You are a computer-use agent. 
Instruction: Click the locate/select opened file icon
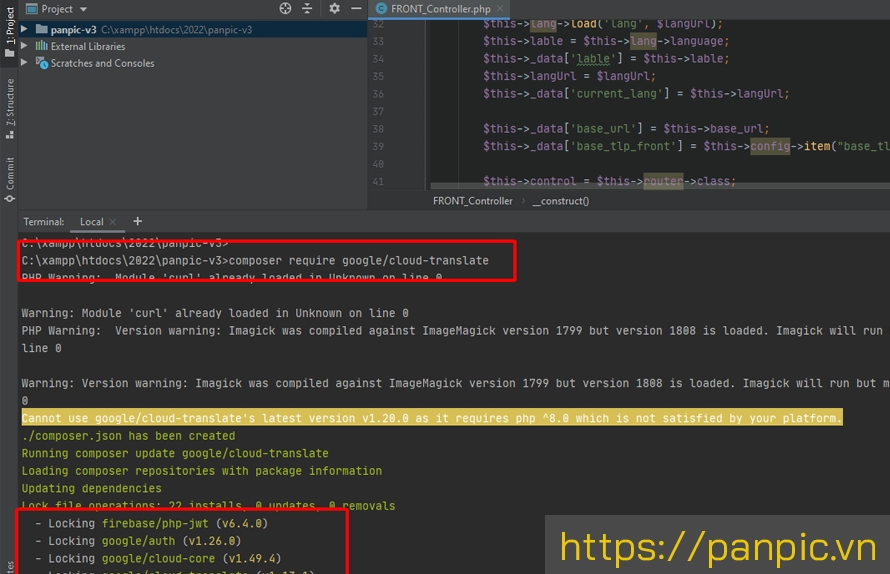pos(286,9)
